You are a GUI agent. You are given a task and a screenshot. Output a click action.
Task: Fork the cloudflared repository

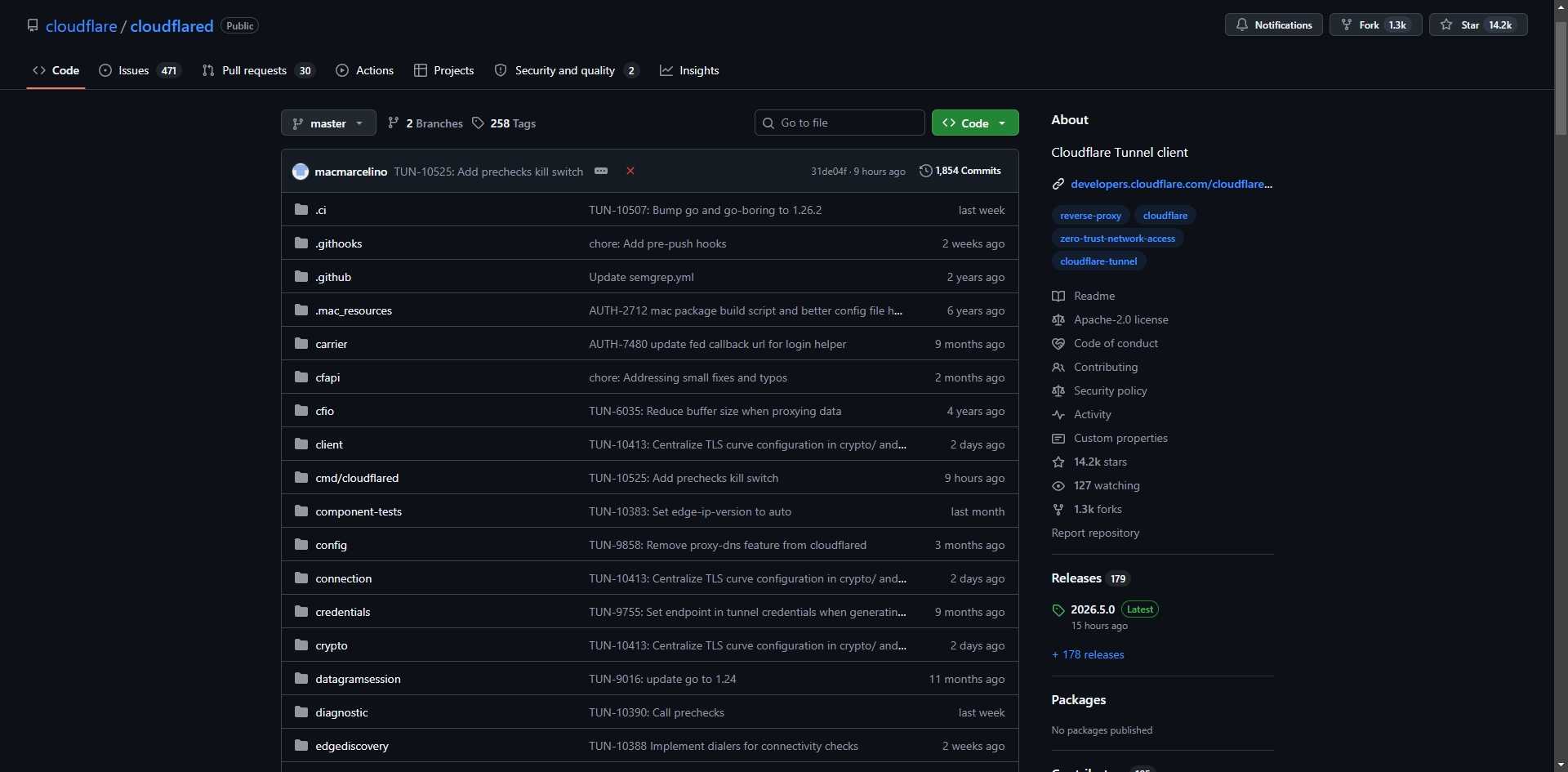click(1376, 25)
